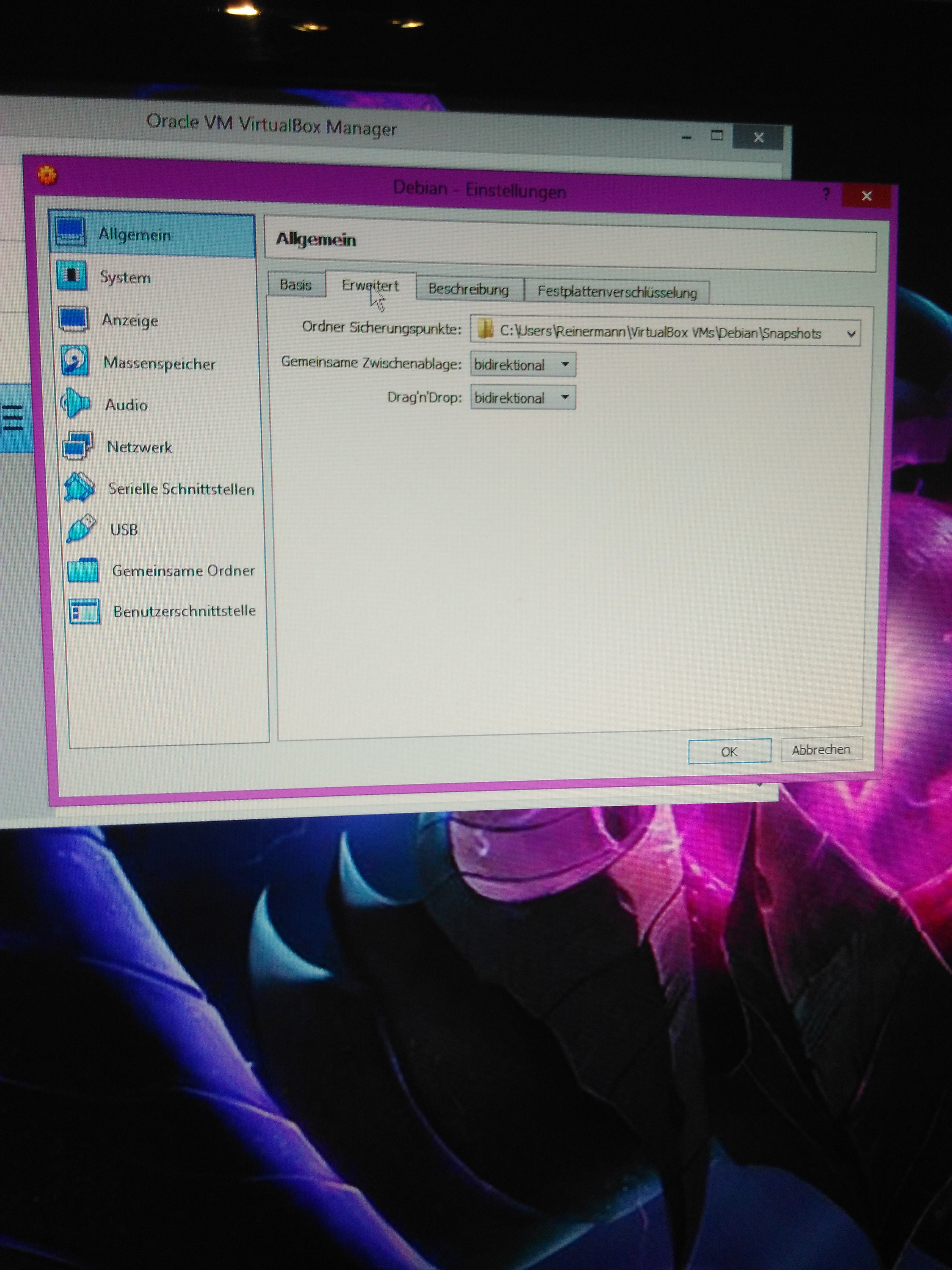952x1270 pixels.
Task: Open the System chip icon
Action: 72,276
